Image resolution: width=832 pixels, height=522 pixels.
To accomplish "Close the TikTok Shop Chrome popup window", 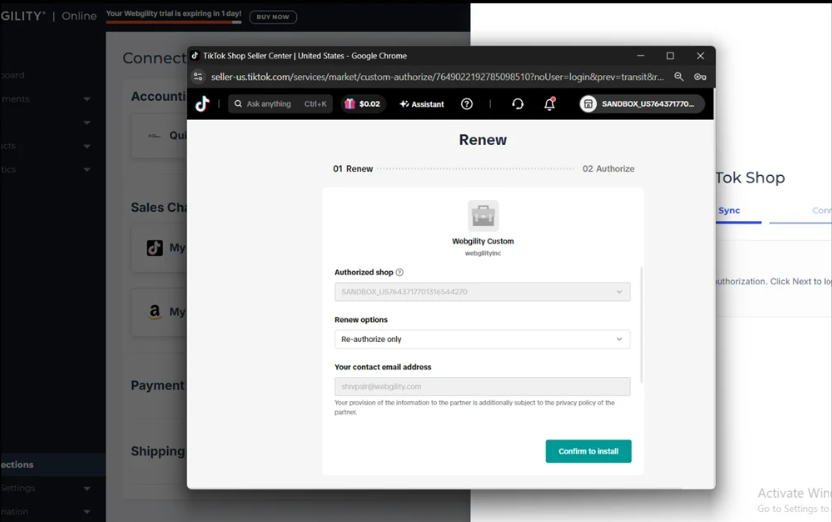I will point(700,56).
